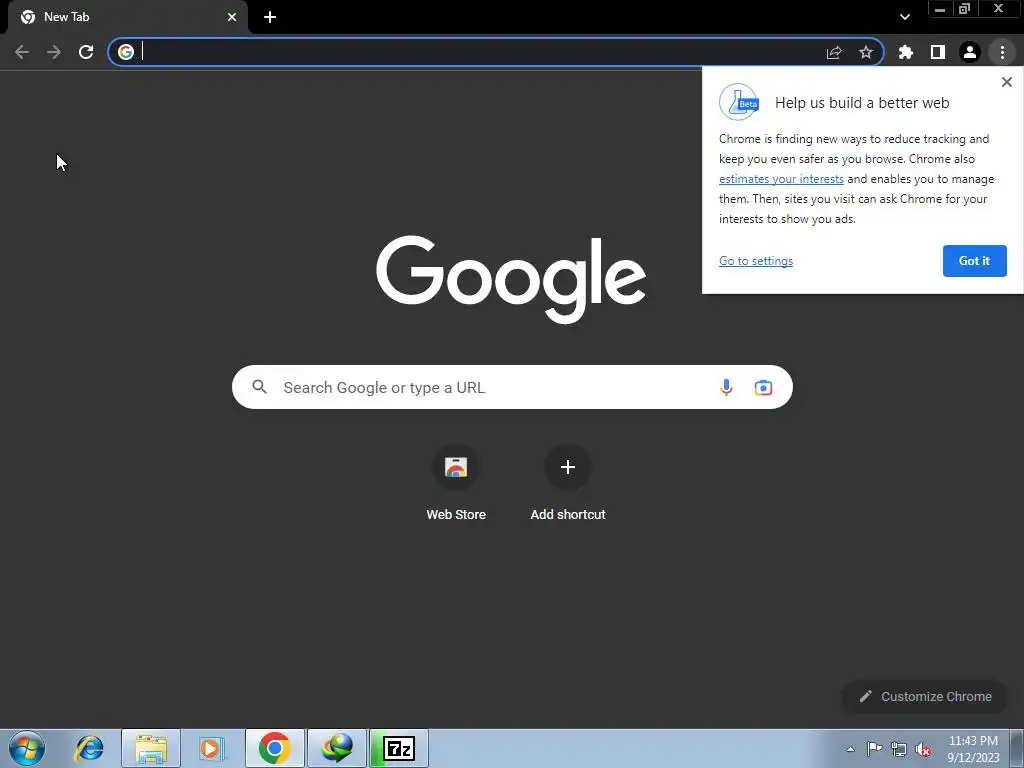The width and height of the screenshot is (1024, 768).
Task: Follow the 'Go to settings' link
Action: (756, 261)
